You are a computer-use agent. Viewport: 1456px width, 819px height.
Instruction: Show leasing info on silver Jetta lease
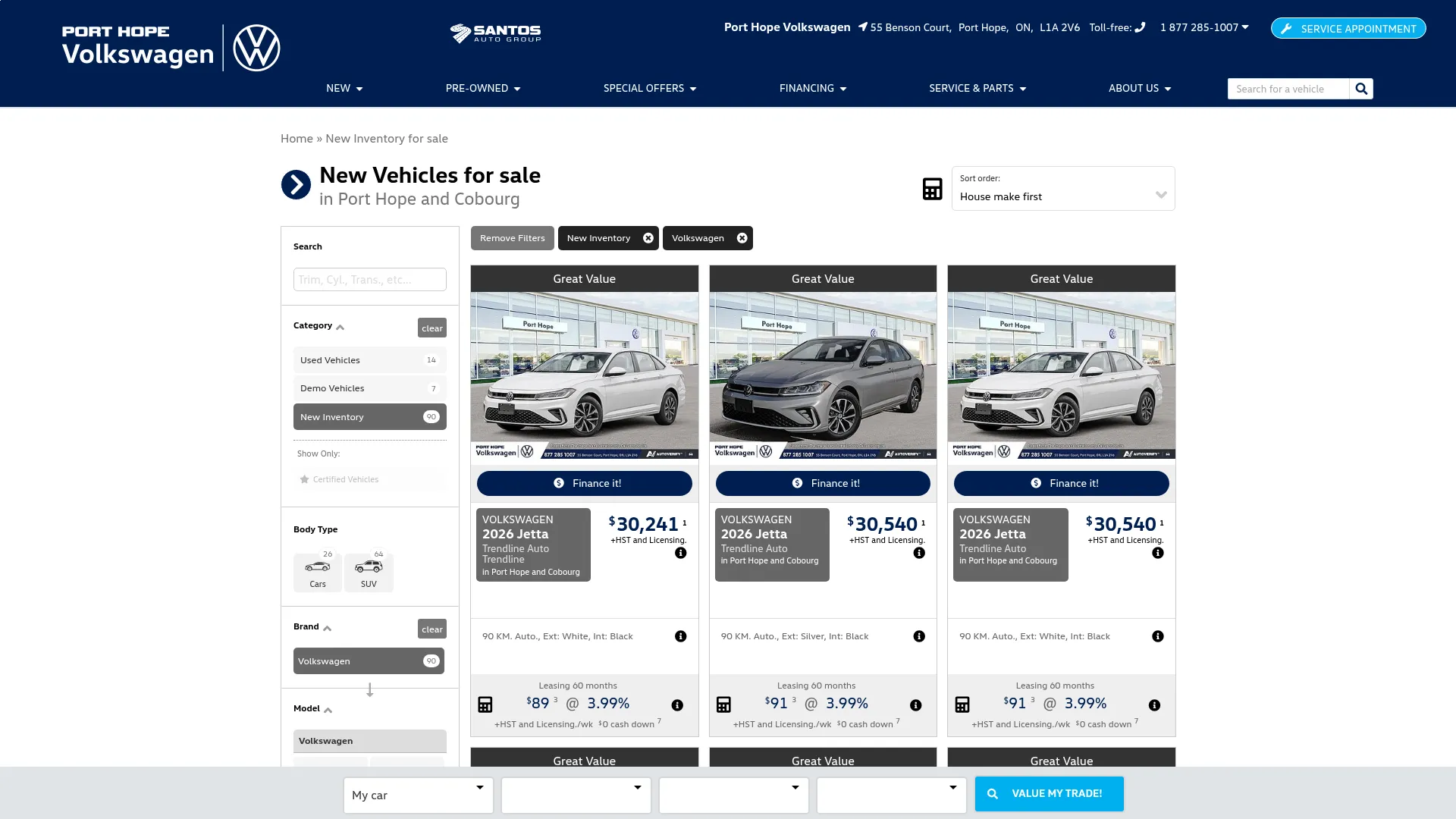tap(916, 705)
